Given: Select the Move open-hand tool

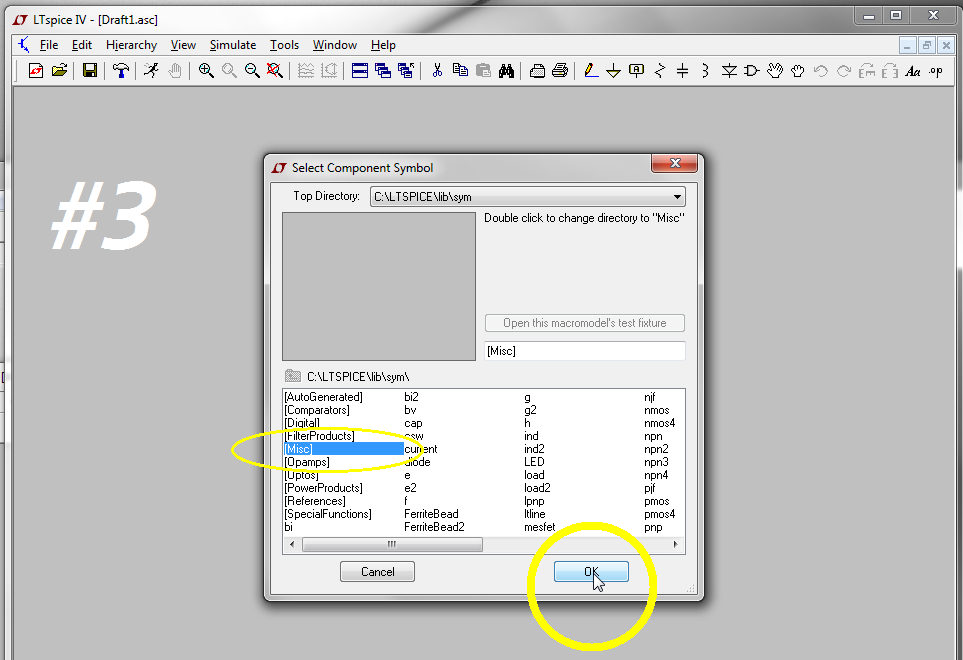Looking at the screenshot, I should click(775, 71).
